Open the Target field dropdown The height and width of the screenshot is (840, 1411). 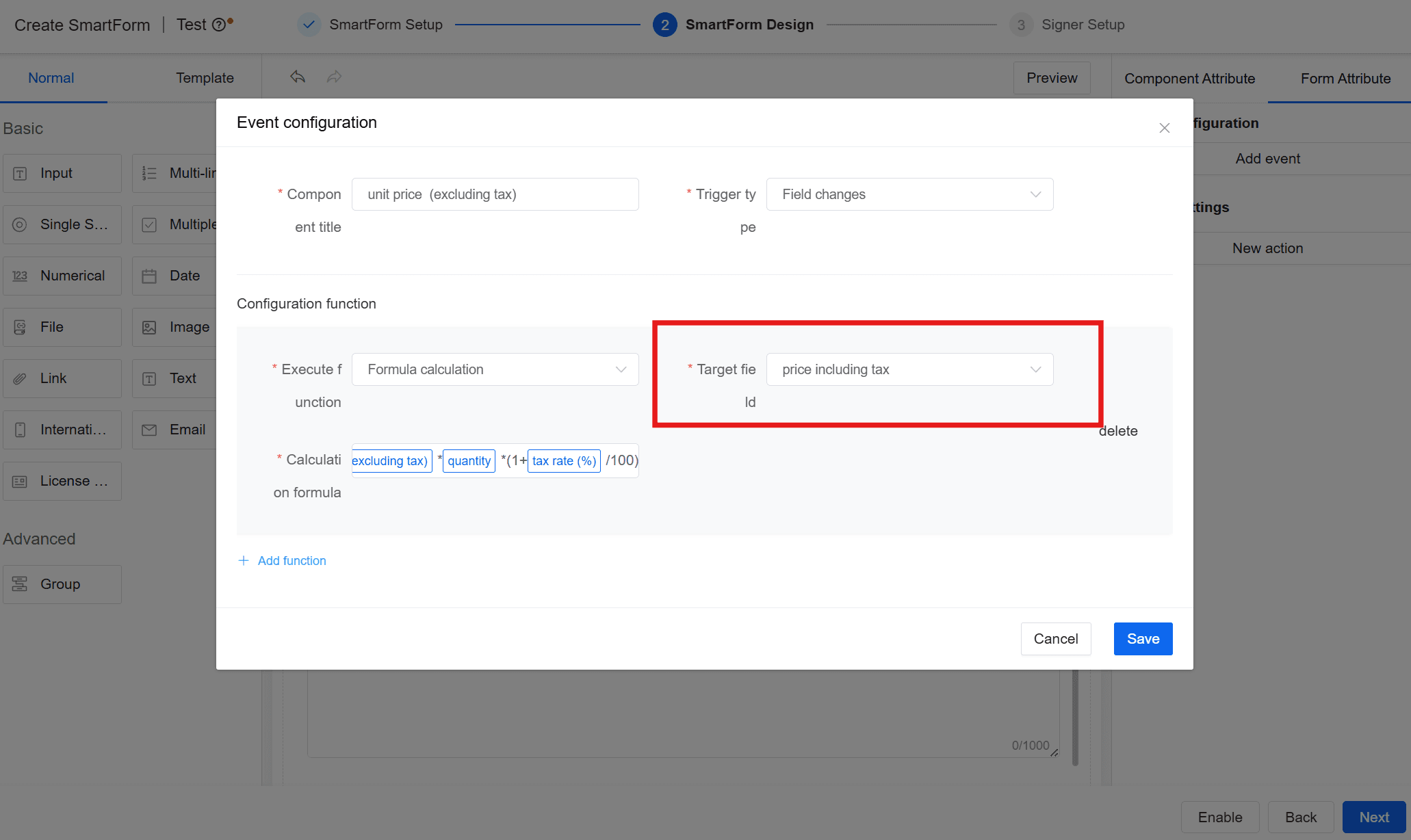click(x=909, y=369)
